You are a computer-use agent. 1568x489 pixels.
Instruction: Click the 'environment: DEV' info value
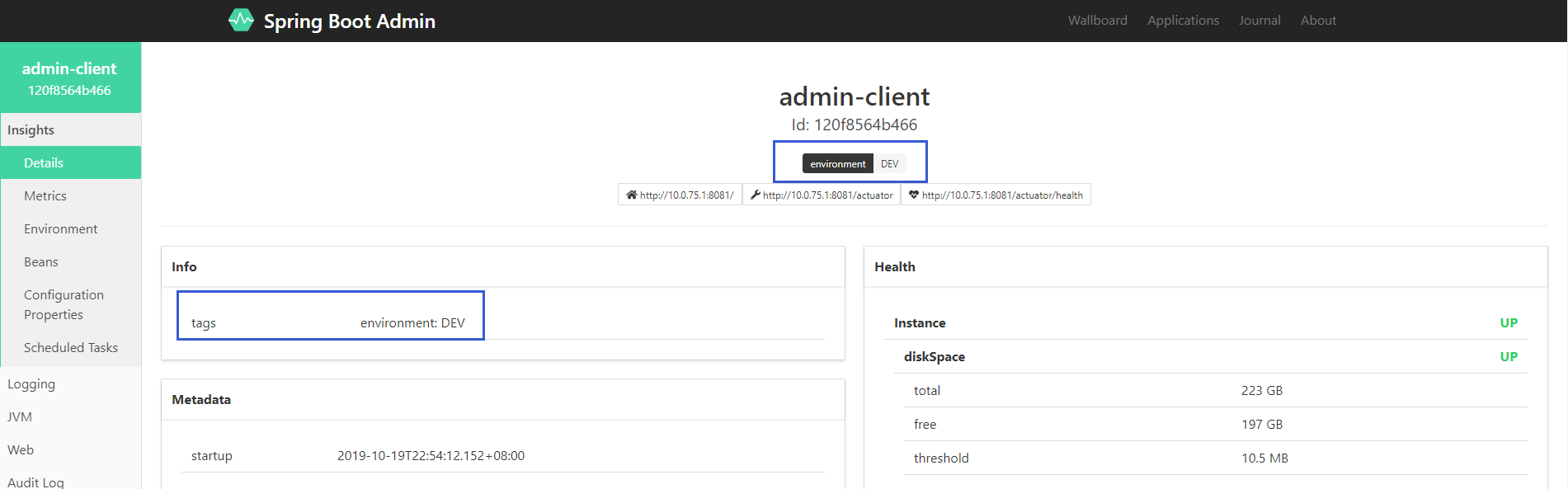412,322
